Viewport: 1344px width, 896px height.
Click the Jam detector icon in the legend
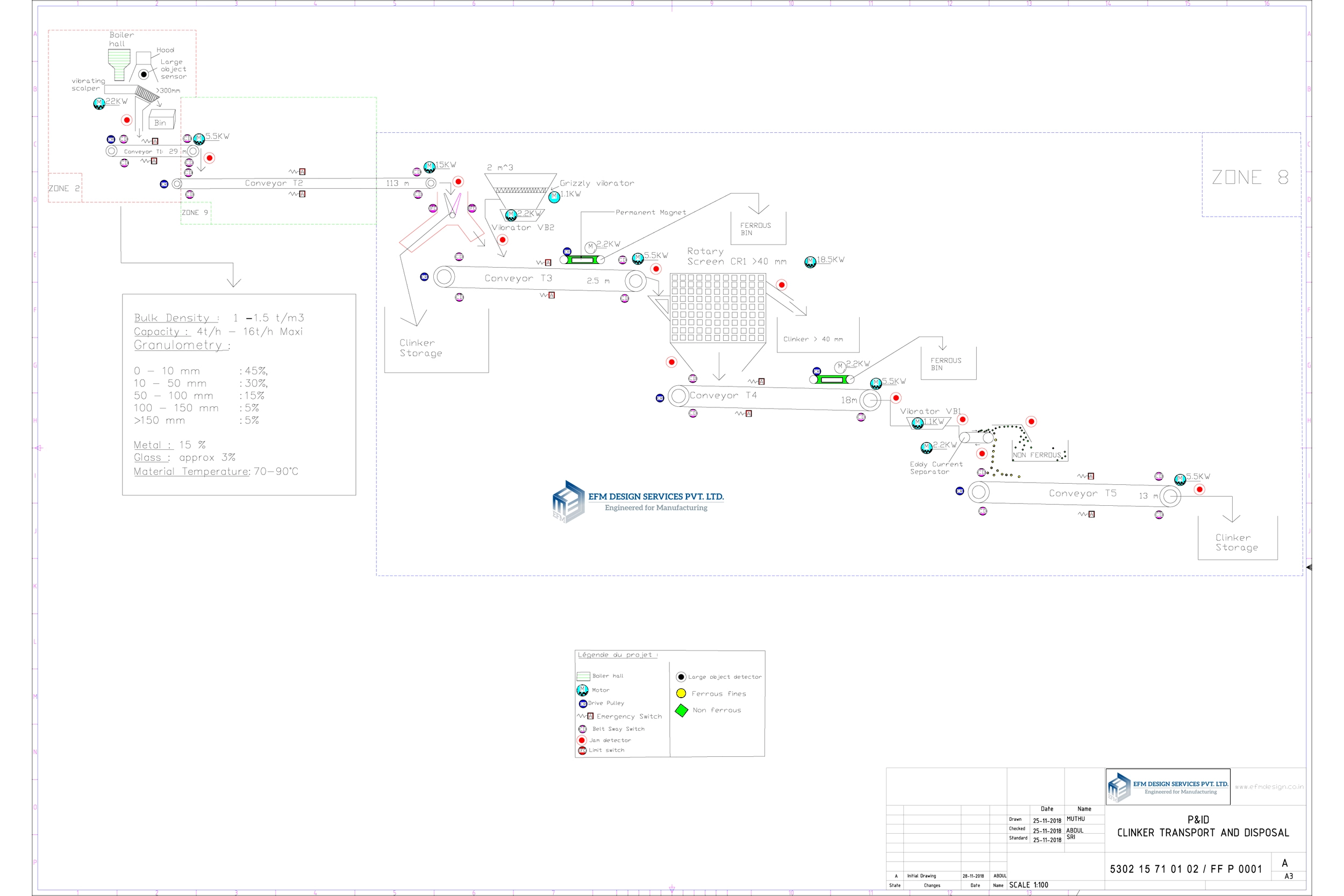pyautogui.click(x=582, y=740)
